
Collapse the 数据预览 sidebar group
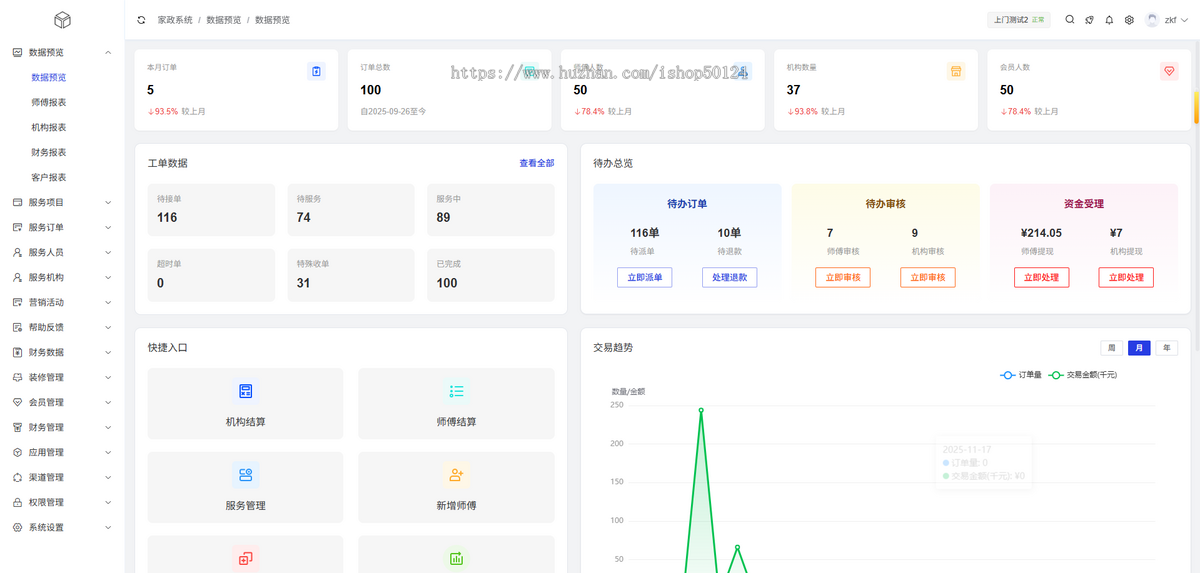(62, 52)
